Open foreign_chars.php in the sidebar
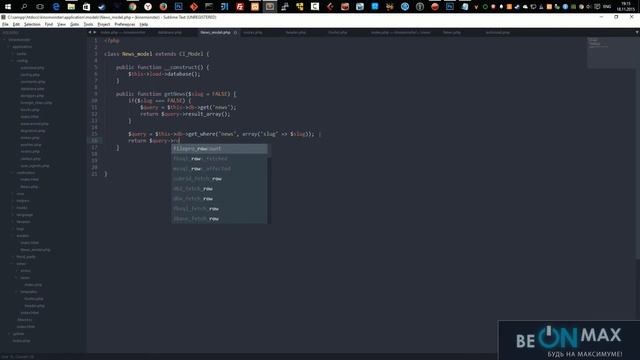 tap(36, 103)
